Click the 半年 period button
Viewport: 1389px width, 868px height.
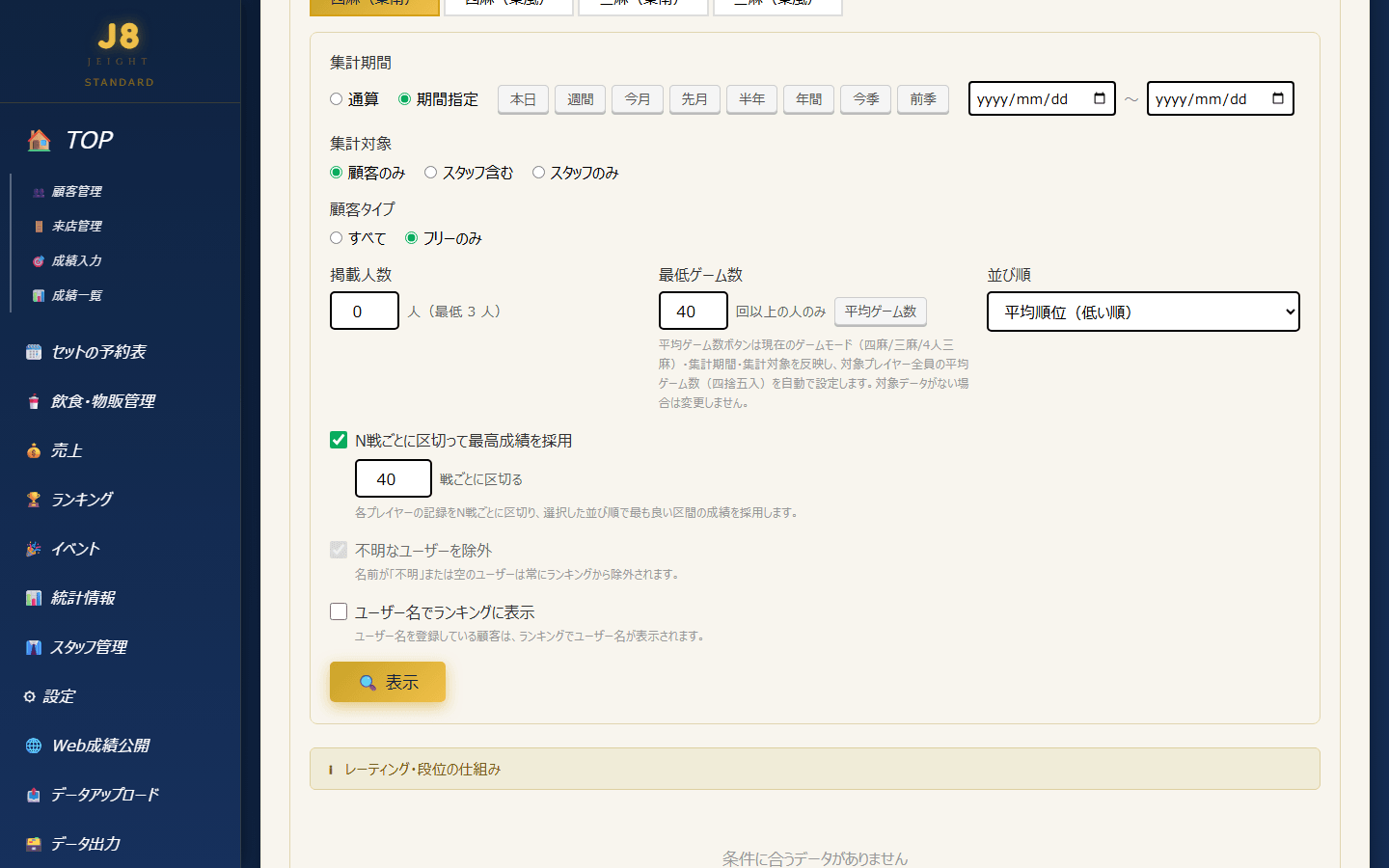coord(751,99)
